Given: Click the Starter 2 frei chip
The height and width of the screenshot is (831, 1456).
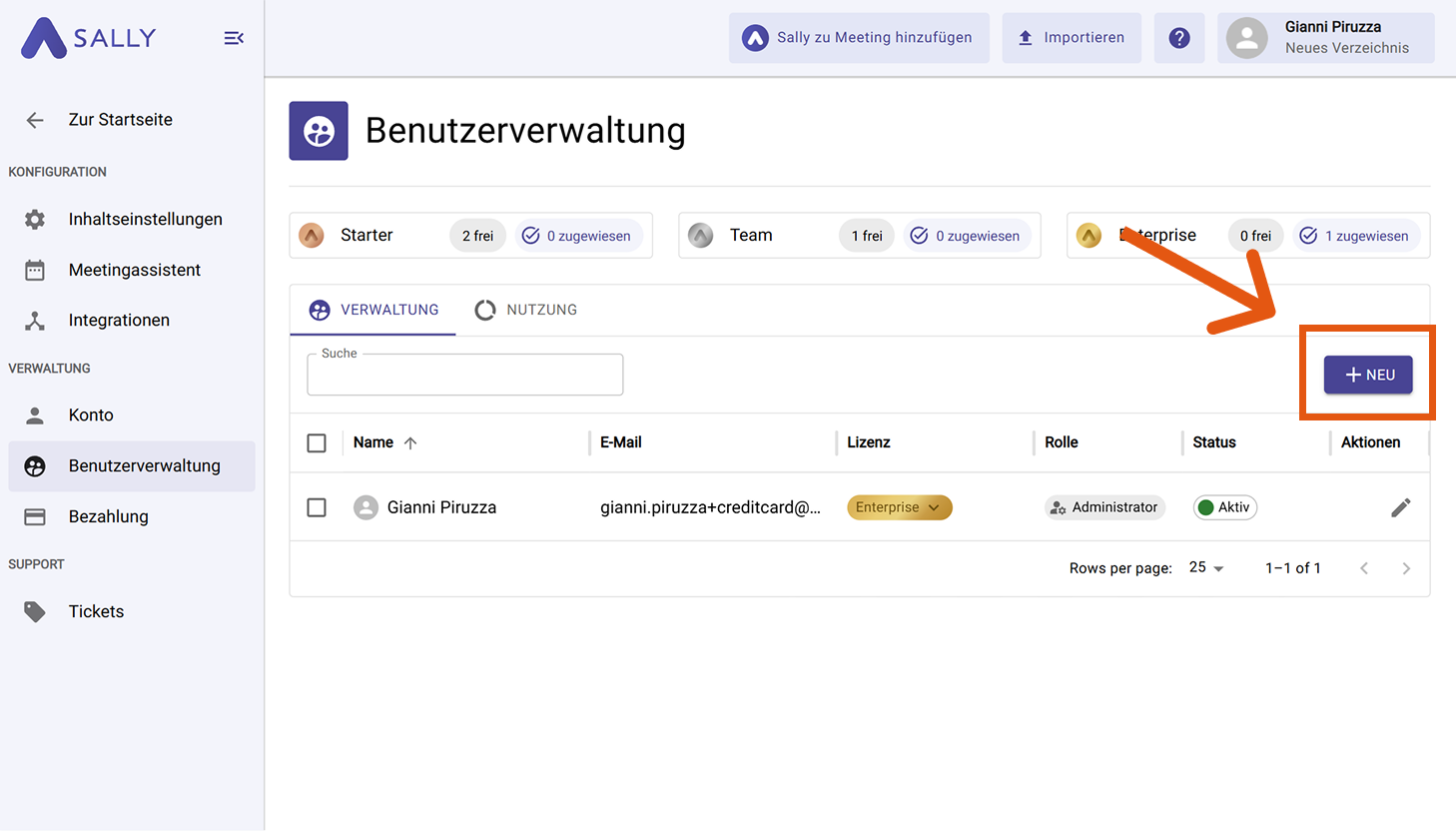Looking at the screenshot, I should (477, 236).
